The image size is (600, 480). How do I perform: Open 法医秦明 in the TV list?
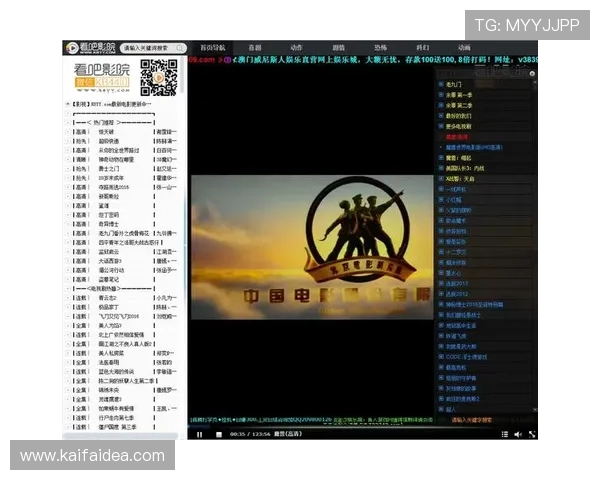coord(109,362)
